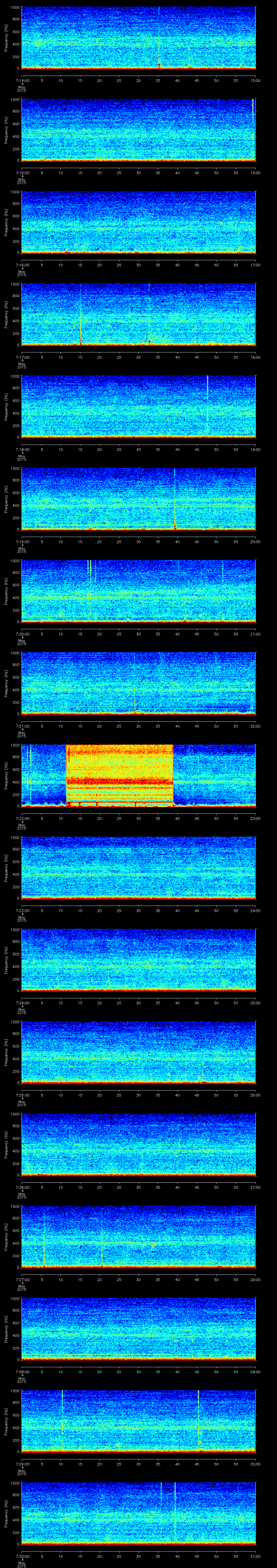Open the 7:26:00 spectrogram panel

[138, 1144]
